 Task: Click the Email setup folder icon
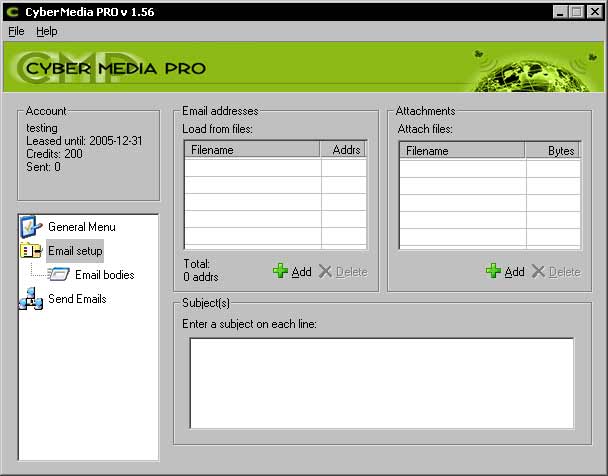pos(31,251)
